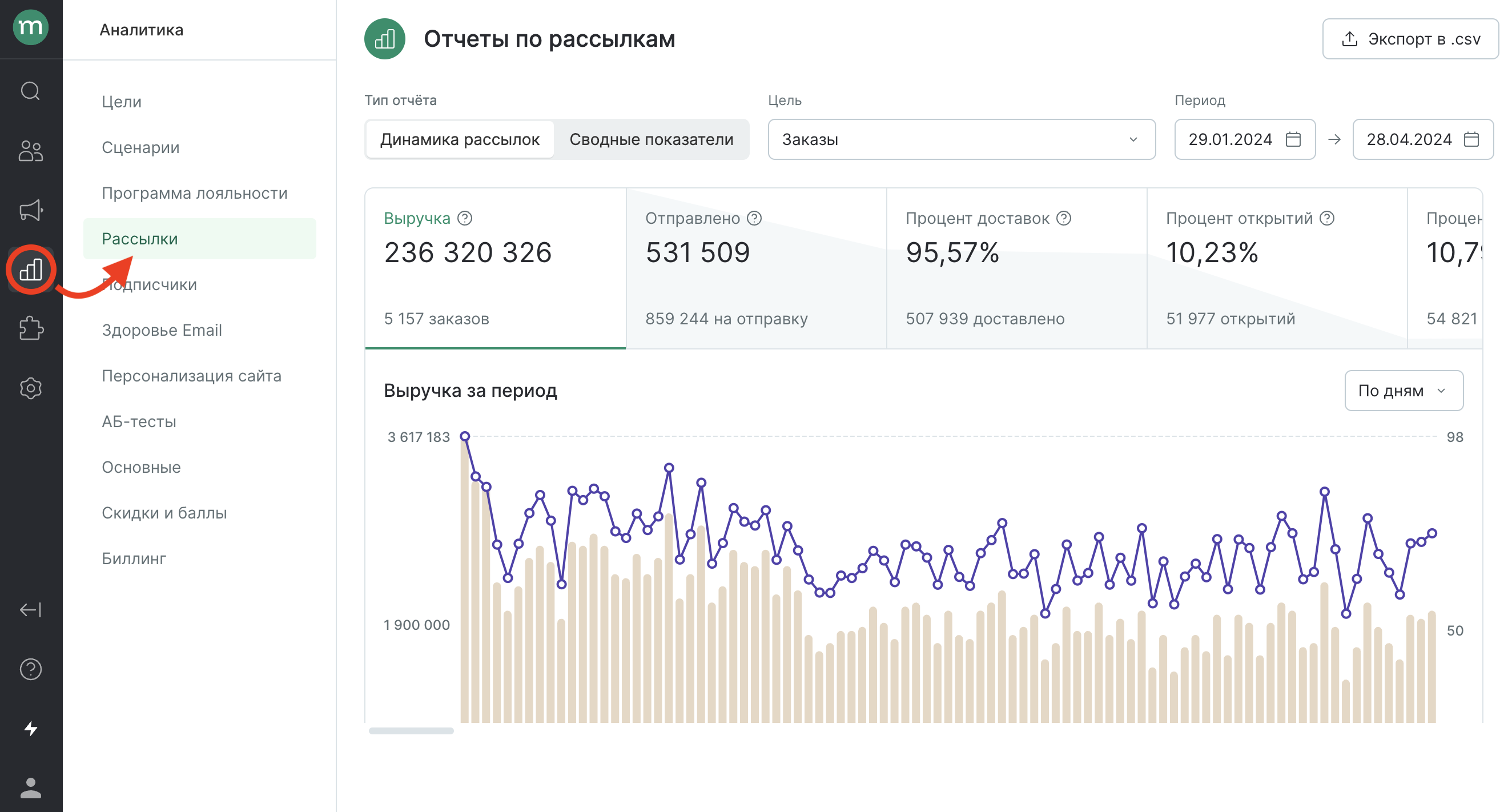This screenshot has height=812, width=1512.
Task: Open the settings gear icon
Action: (30, 388)
